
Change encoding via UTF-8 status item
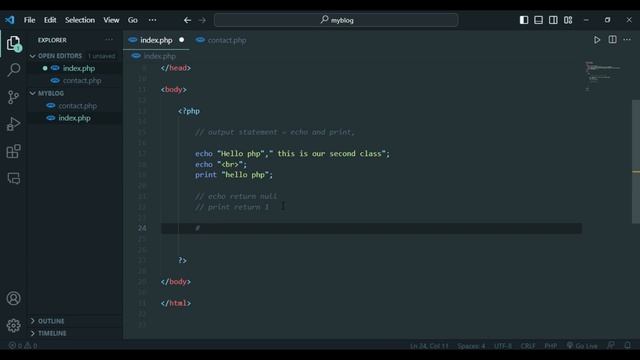coord(503,346)
